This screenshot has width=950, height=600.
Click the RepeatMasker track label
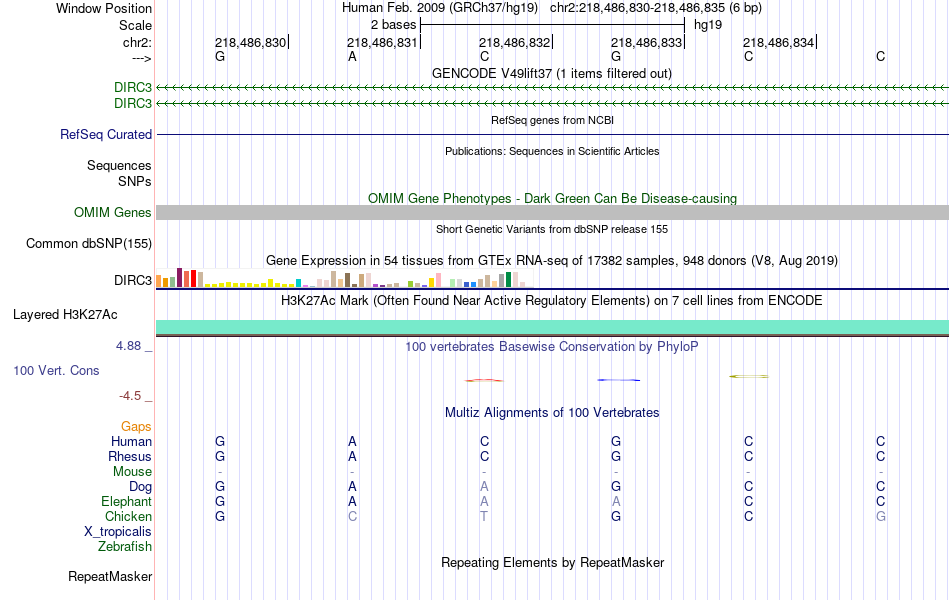110,576
